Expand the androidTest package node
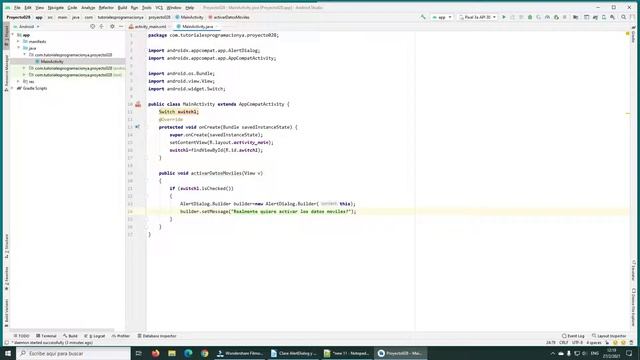 click(24, 68)
